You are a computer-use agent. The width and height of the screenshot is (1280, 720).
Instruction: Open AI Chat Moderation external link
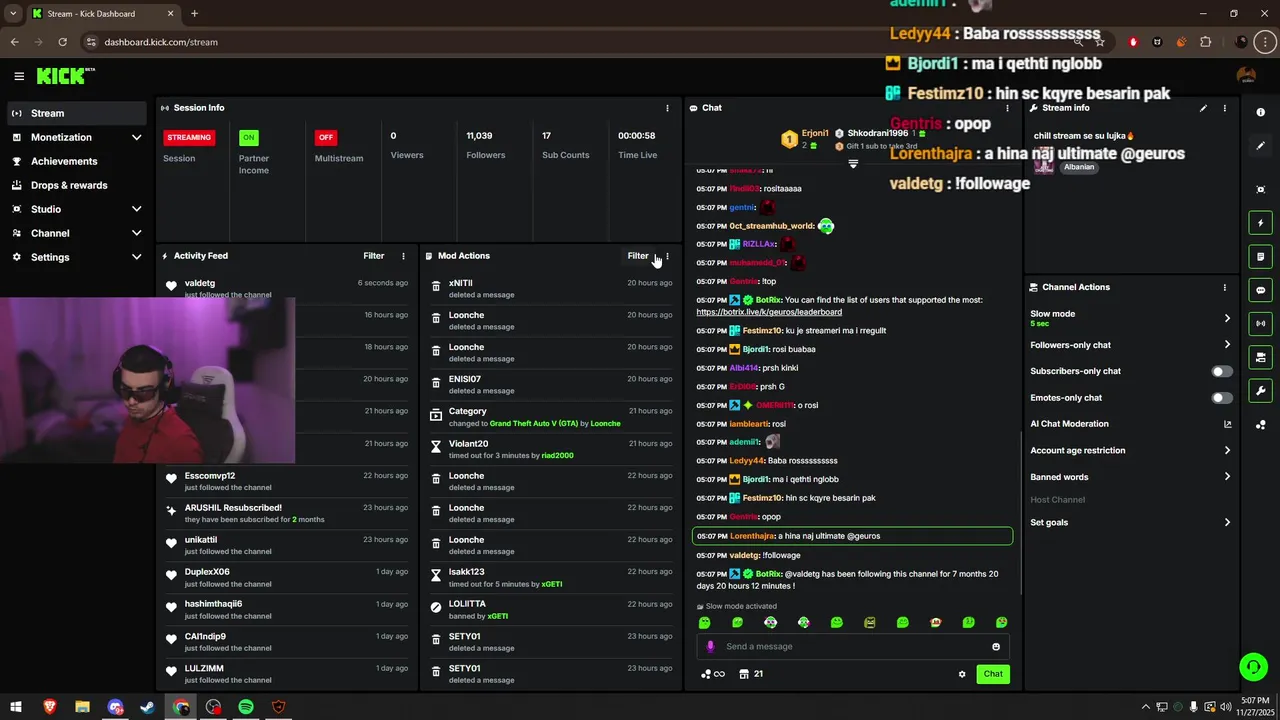(x=1227, y=424)
